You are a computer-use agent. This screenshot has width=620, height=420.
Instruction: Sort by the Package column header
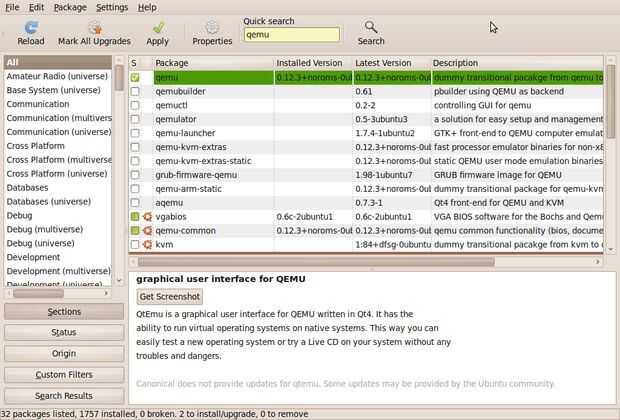214,63
